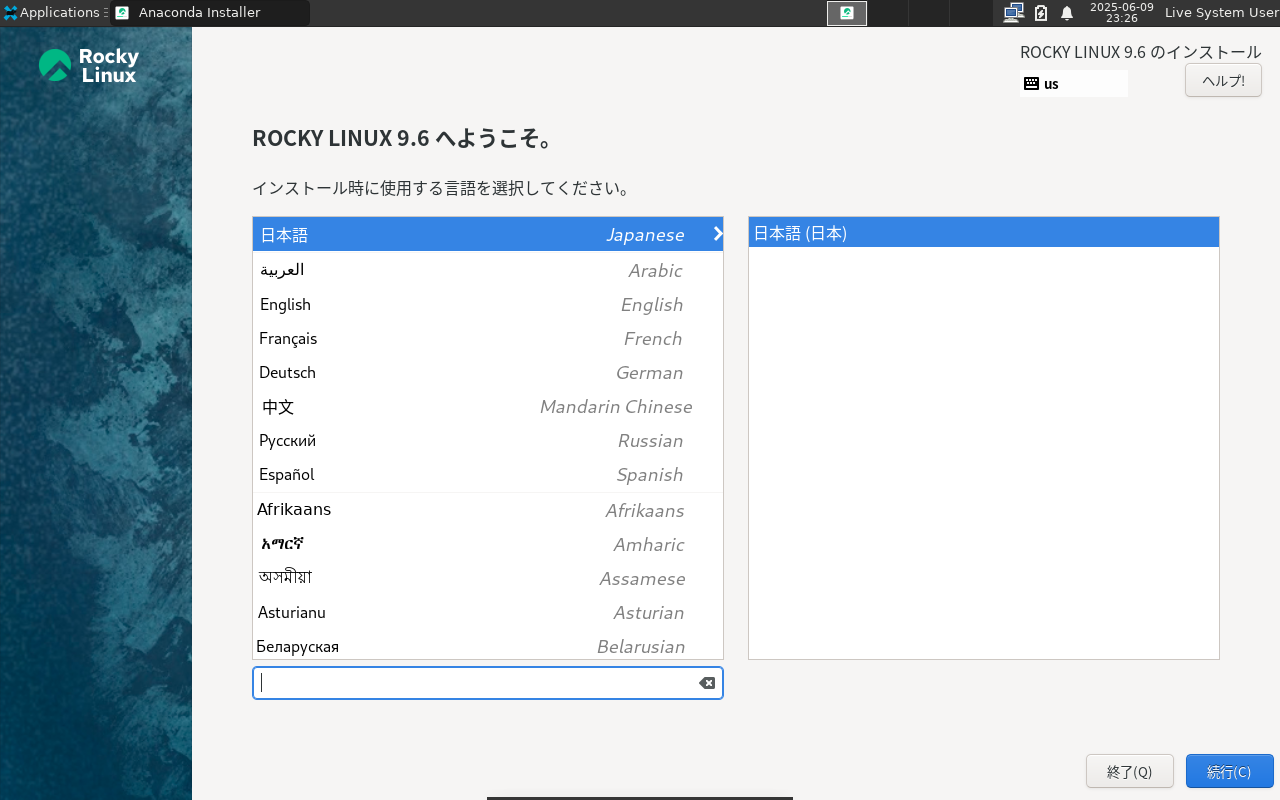The image size is (1280, 800).
Task: Open installer help with the ヘルプ! button
Action: pyautogui.click(x=1223, y=81)
